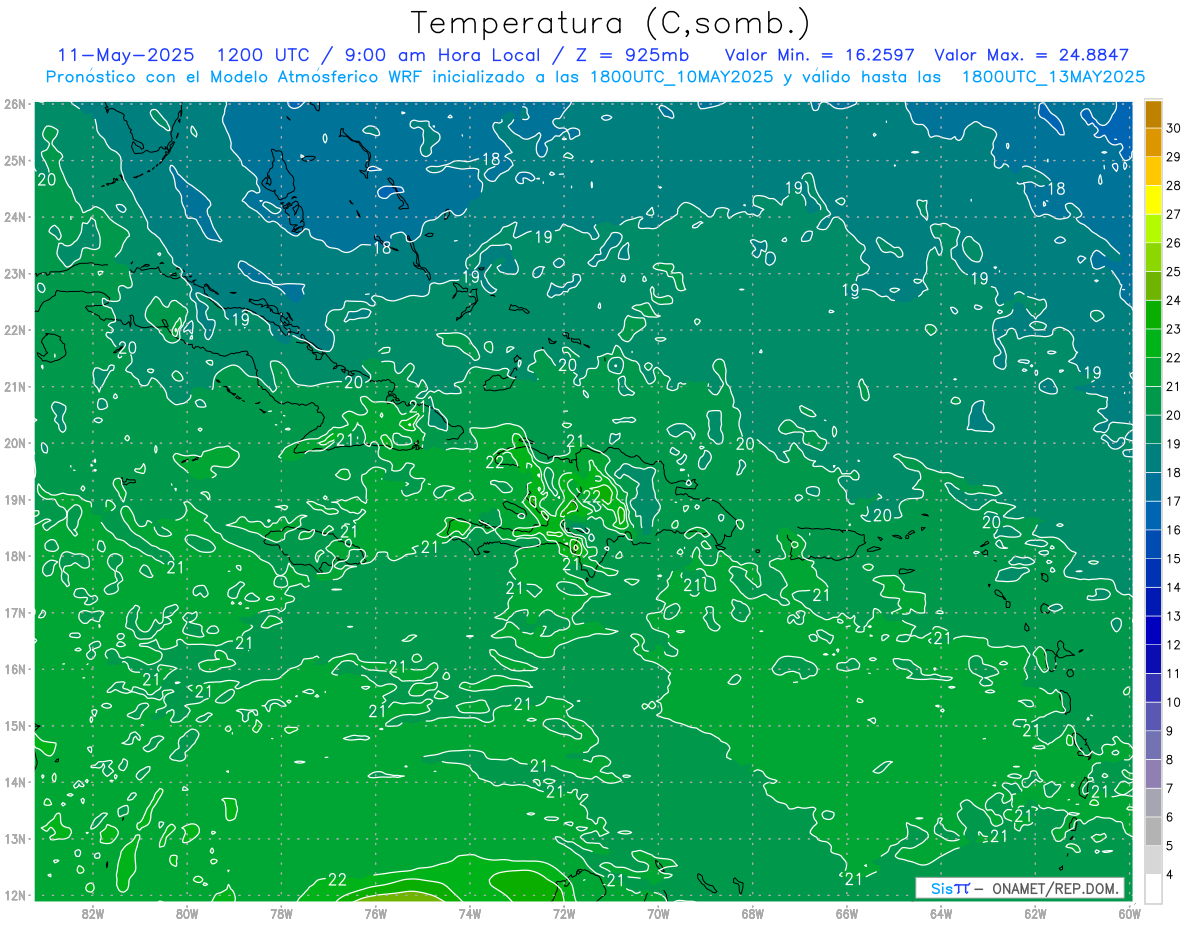Click the 23 value on the color scale
This screenshot has height=927, width=1200.
coord(1173,329)
